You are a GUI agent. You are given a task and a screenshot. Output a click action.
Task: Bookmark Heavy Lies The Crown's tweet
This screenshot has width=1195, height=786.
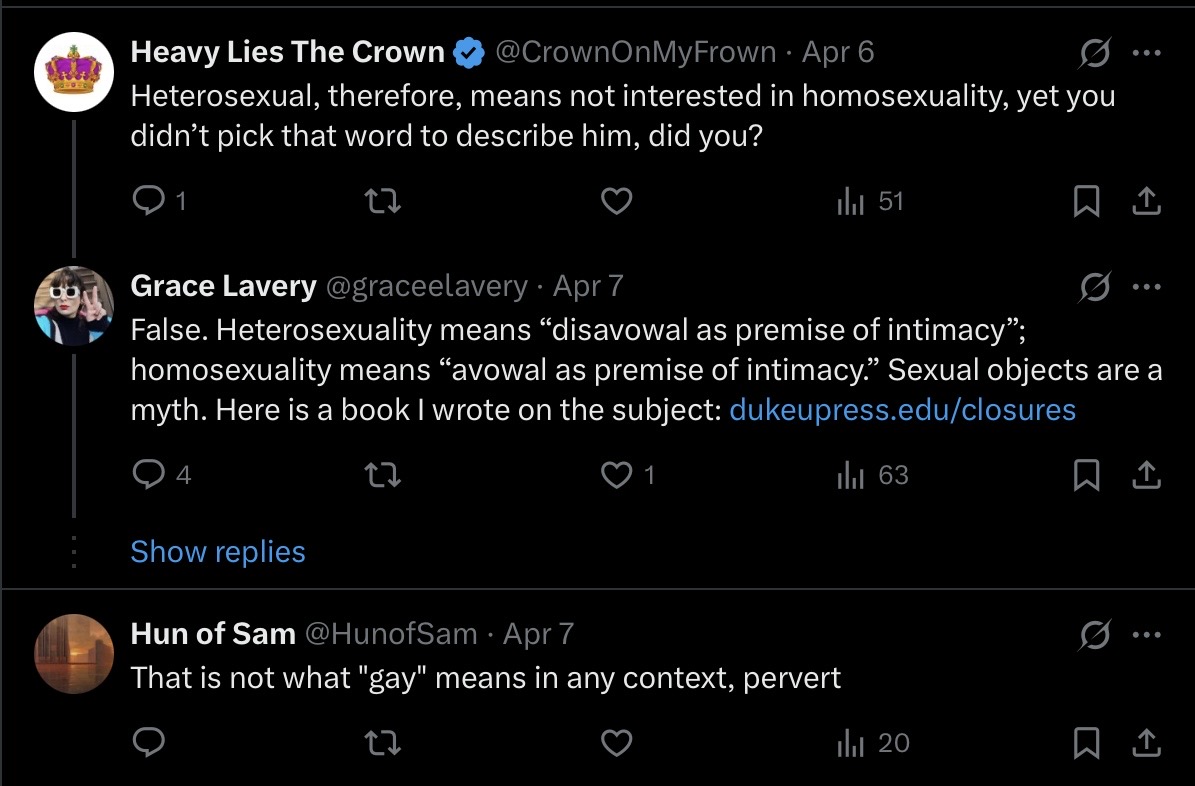1086,201
